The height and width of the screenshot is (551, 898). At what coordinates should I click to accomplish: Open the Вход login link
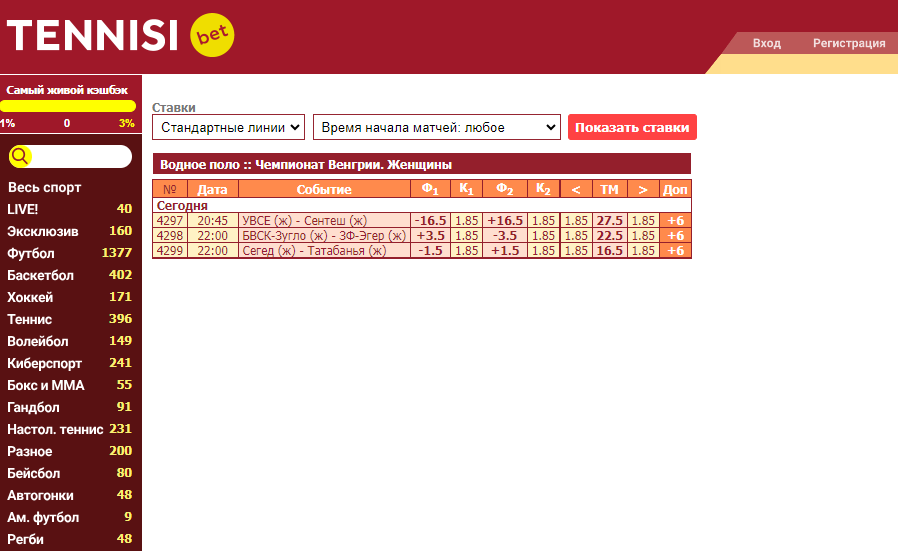tap(766, 43)
